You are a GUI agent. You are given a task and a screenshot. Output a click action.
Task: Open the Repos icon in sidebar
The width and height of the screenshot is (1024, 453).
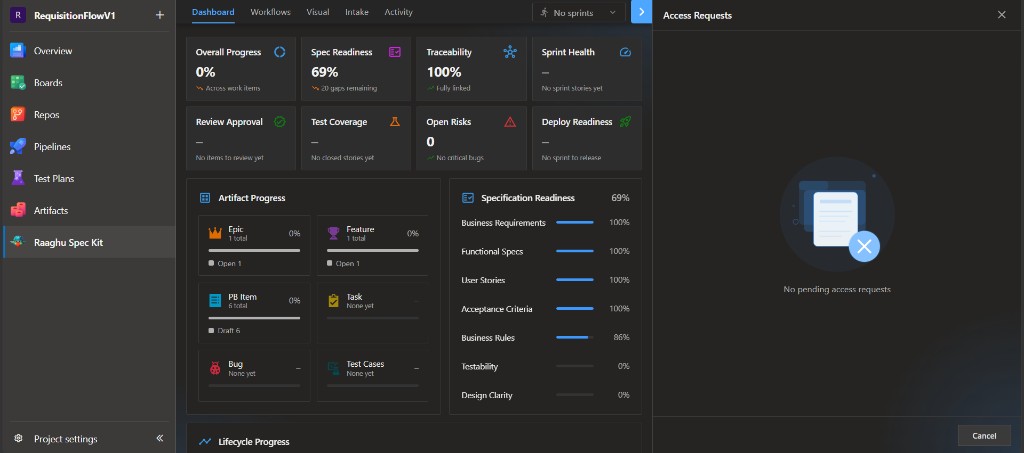18,115
